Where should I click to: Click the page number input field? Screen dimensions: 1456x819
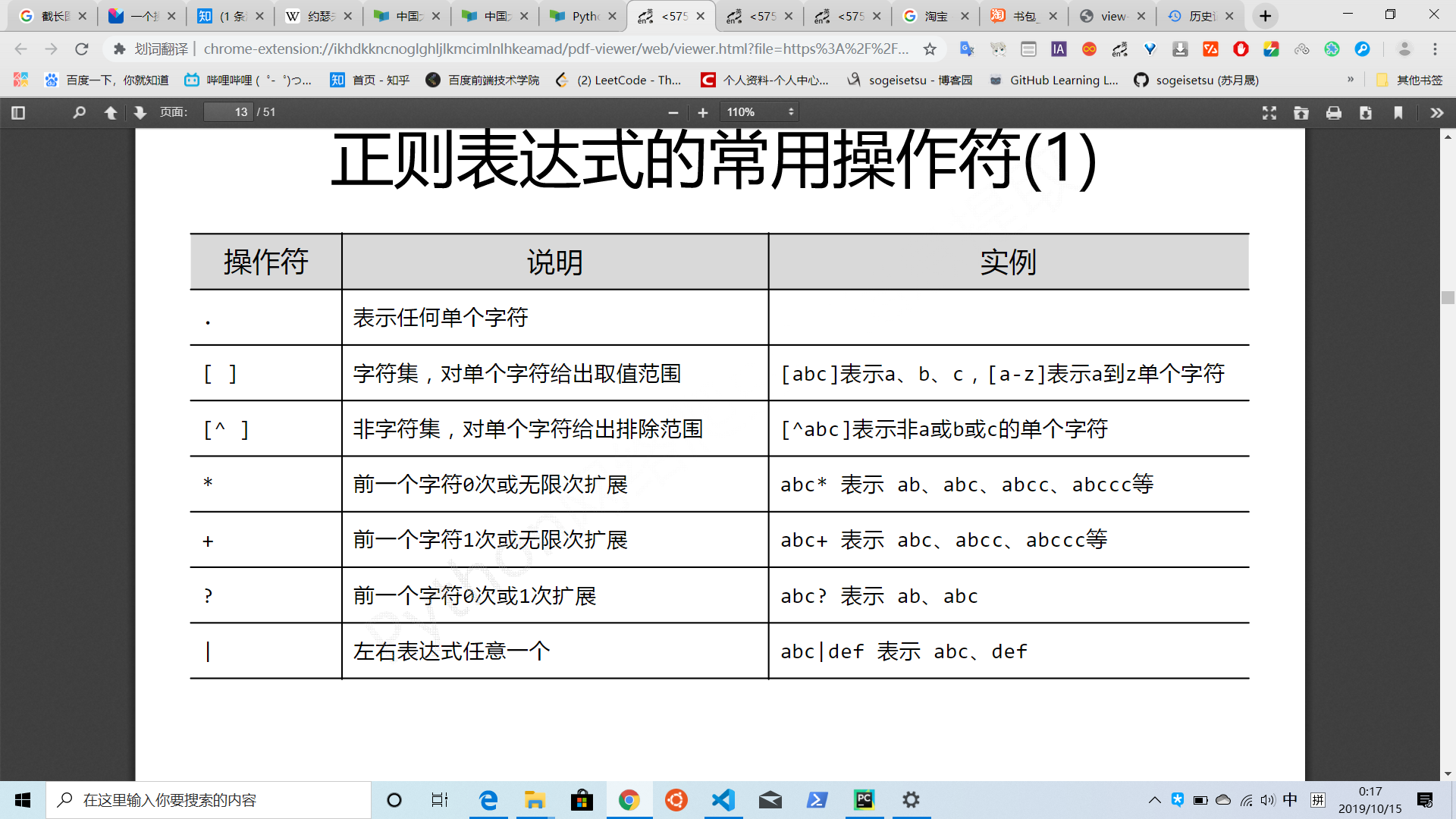pos(228,112)
